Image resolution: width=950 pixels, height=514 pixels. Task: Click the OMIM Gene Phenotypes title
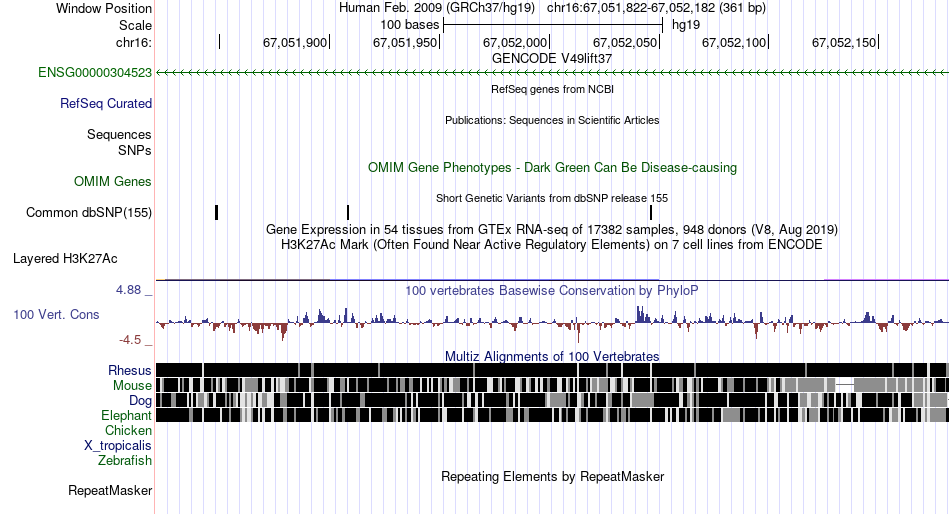point(552,168)
